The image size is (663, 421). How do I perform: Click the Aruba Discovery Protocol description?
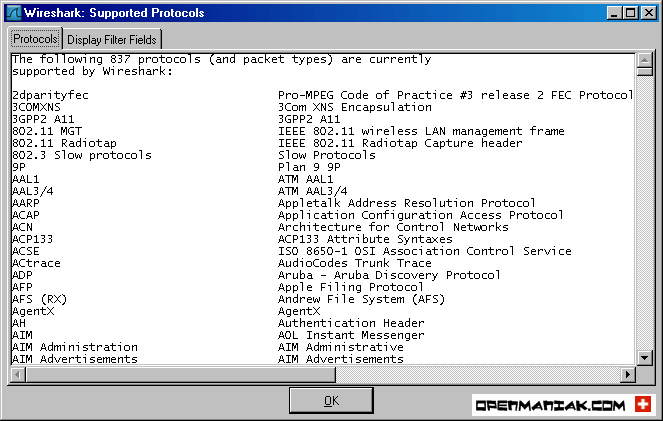click(389, 275)
